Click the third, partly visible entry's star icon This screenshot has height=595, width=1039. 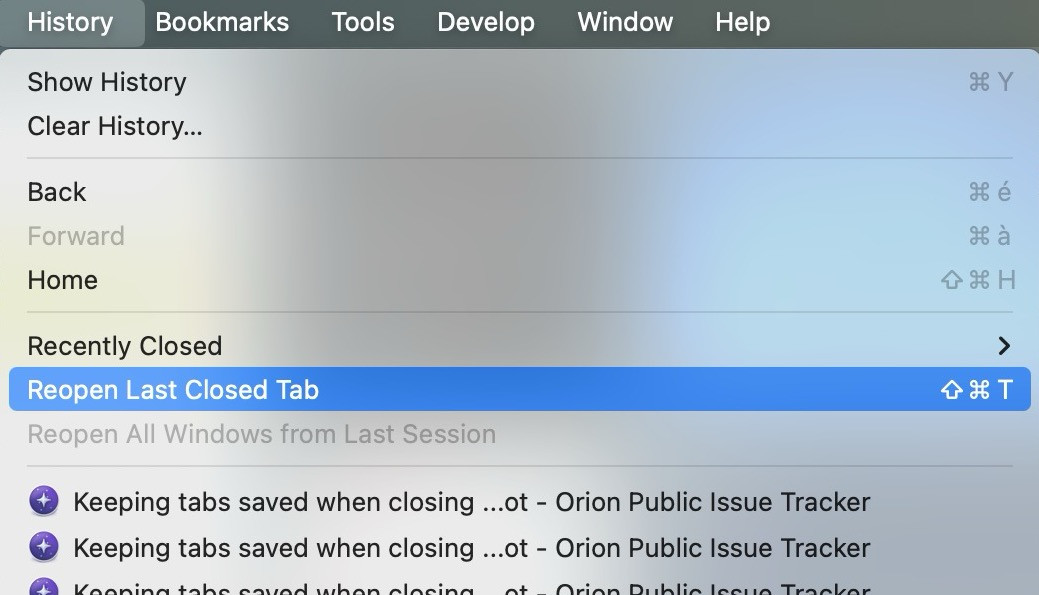pyautogui.click(x=44, y=588)
